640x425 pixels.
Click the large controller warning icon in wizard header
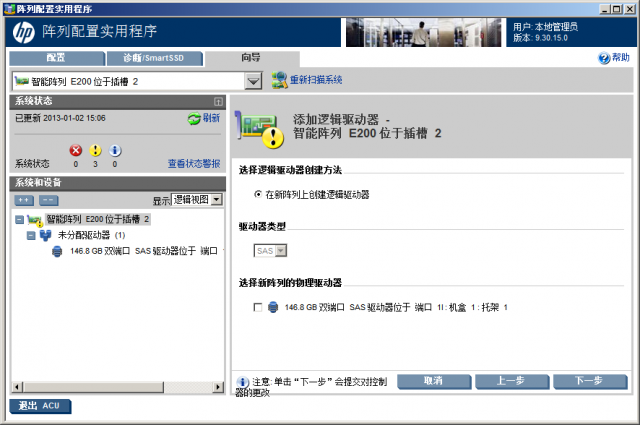pyautogui.click(x=260, y=130)
